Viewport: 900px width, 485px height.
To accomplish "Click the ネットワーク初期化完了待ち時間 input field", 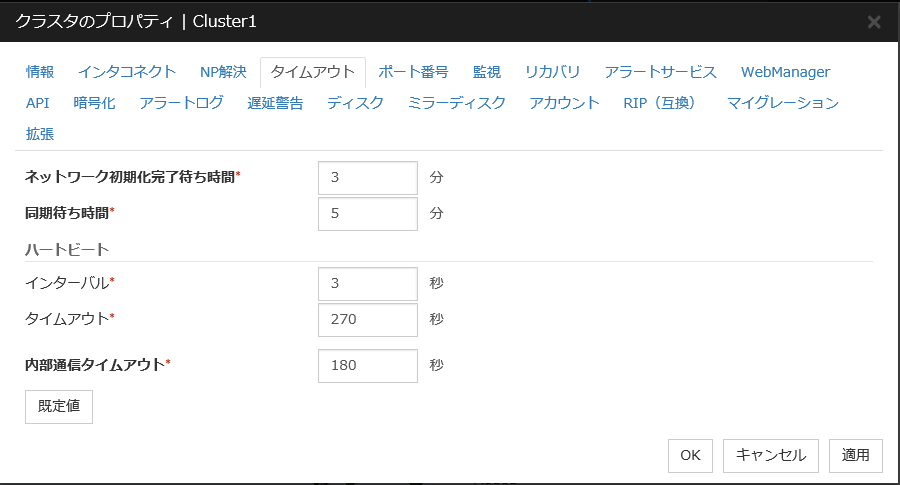I will (367, 178).
